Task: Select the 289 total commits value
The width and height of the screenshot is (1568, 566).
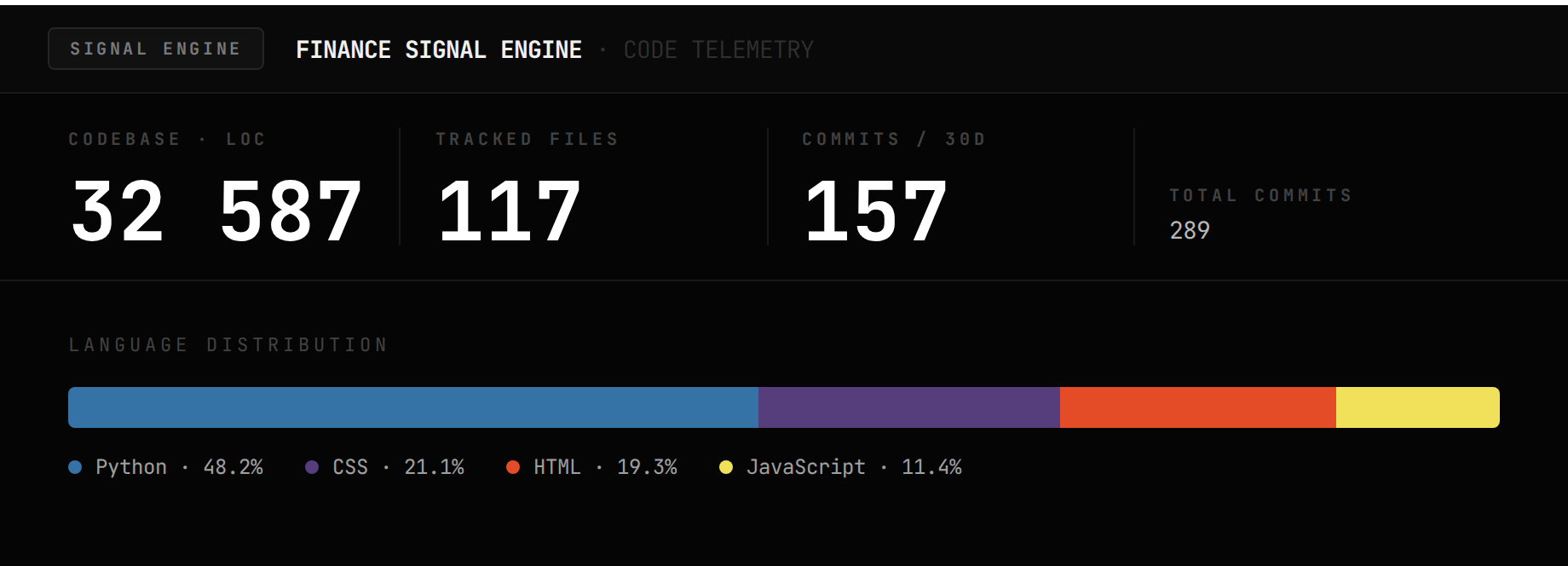Action: 1190,230
